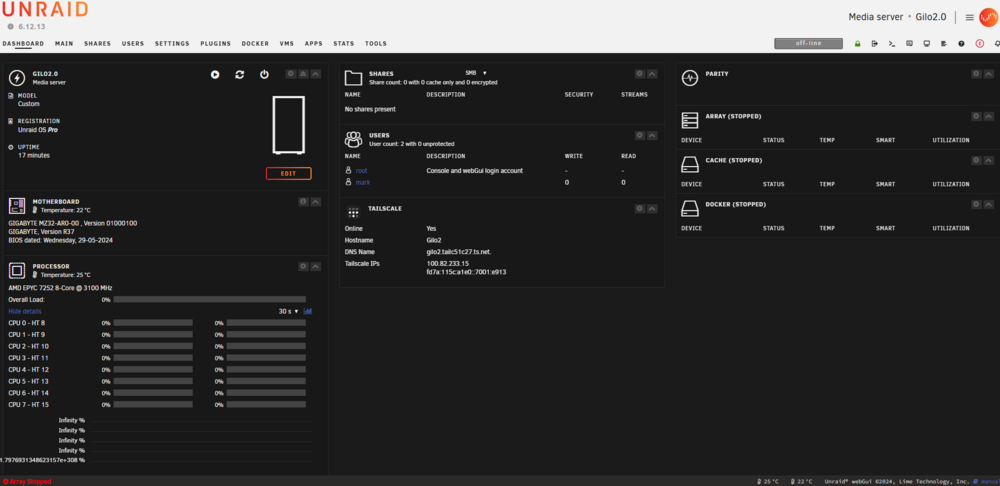Click the Overall Load progress bar
Screen dimensions: 1000x486
[x=209, y=299]
